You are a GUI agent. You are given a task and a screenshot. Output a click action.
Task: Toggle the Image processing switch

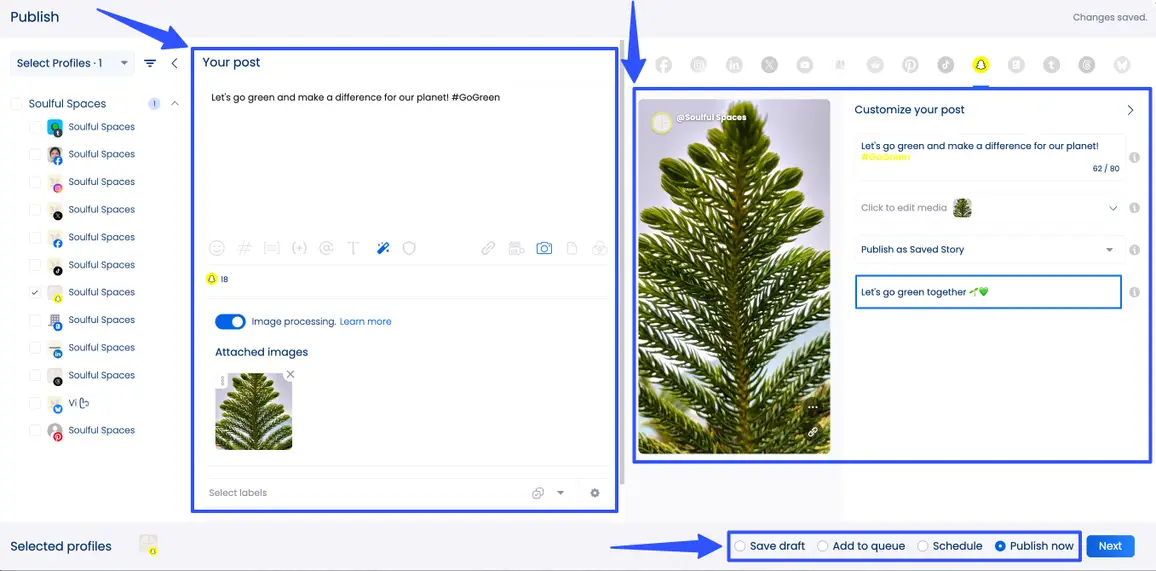pyautogui.click(x=230, y=322)
